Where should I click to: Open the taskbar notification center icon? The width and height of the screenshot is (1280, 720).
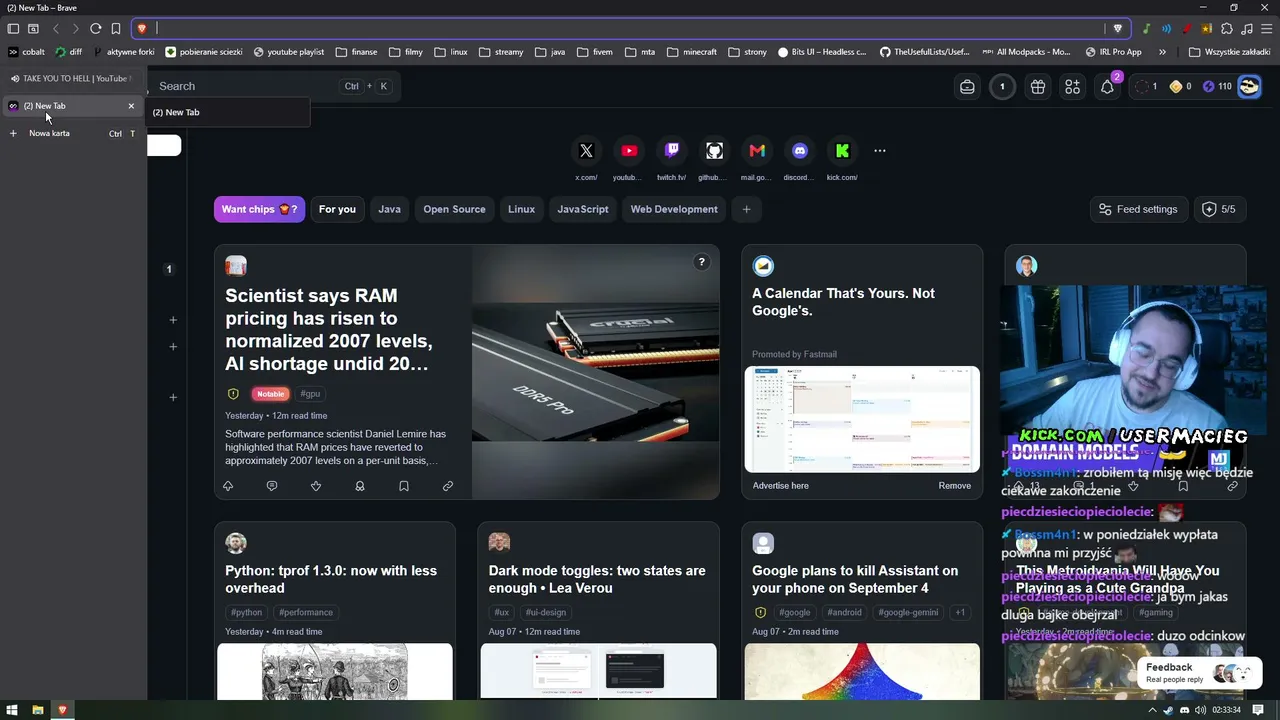click(1257, 710)
